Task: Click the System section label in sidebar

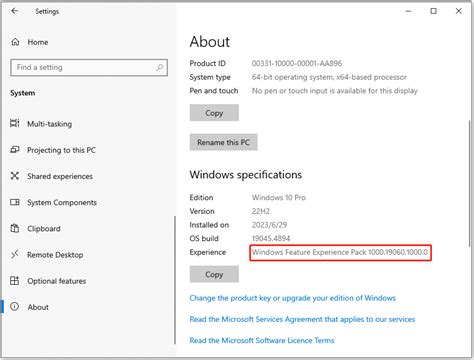Action: pyautogui.click(x=22, y=93)
